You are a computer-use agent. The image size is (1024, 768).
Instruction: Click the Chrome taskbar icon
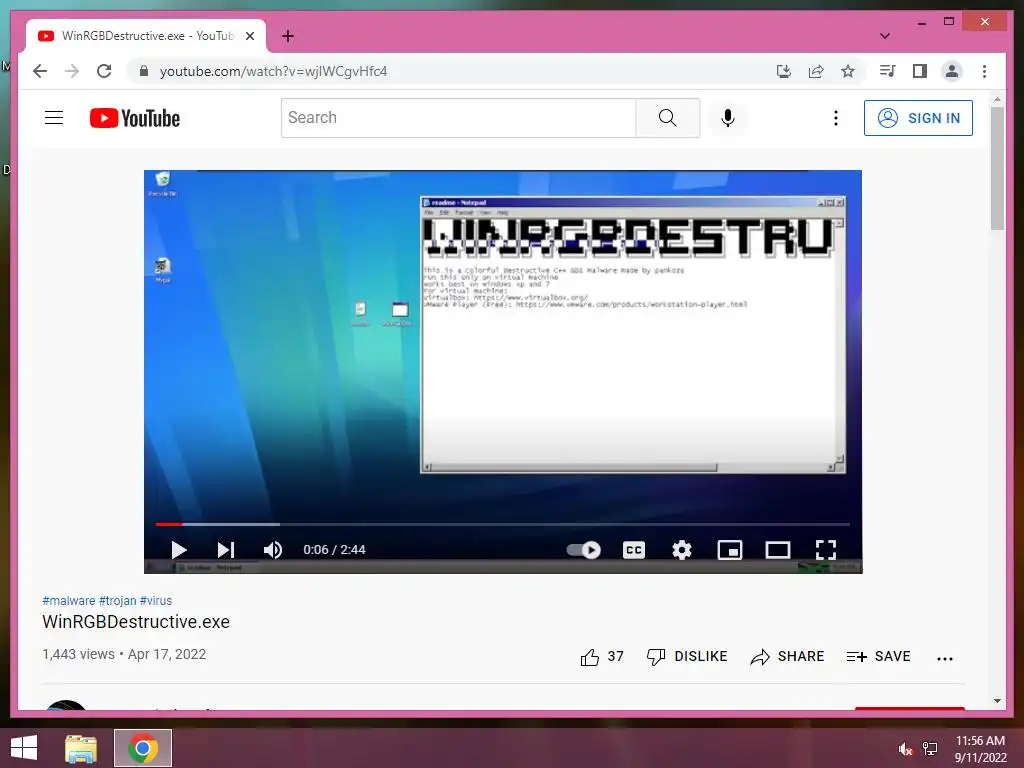click(143, 748)
